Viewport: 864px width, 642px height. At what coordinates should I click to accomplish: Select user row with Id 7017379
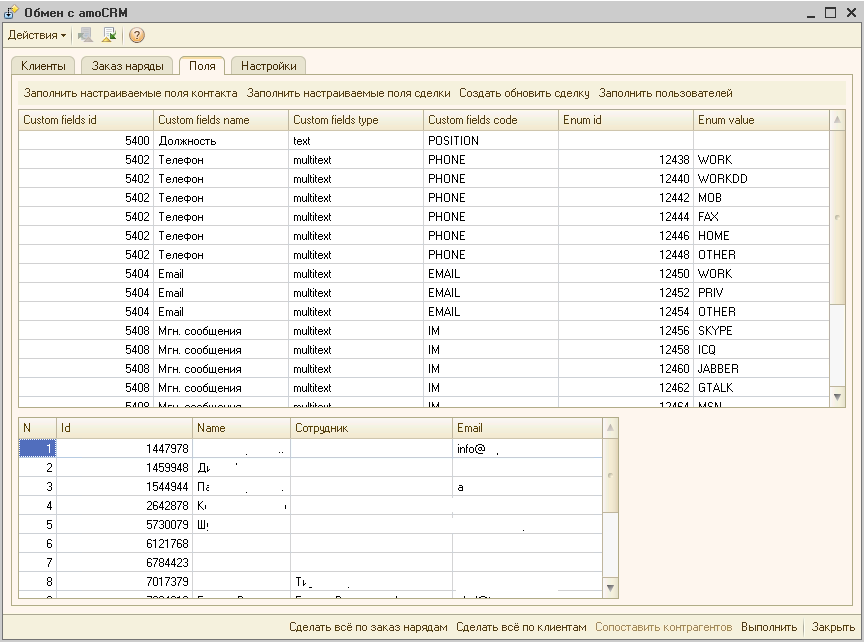(x=310, y=582)
